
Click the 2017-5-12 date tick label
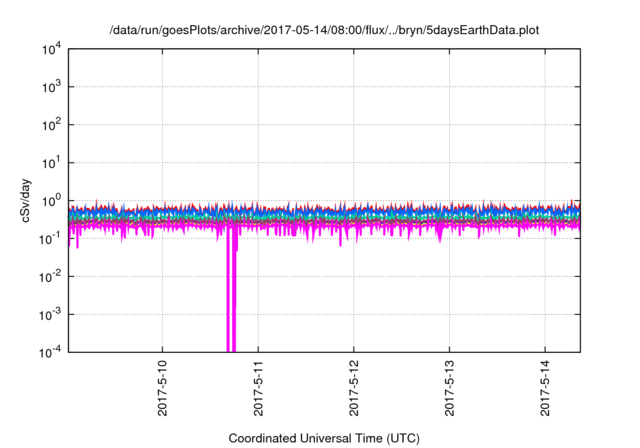[353, 388]
